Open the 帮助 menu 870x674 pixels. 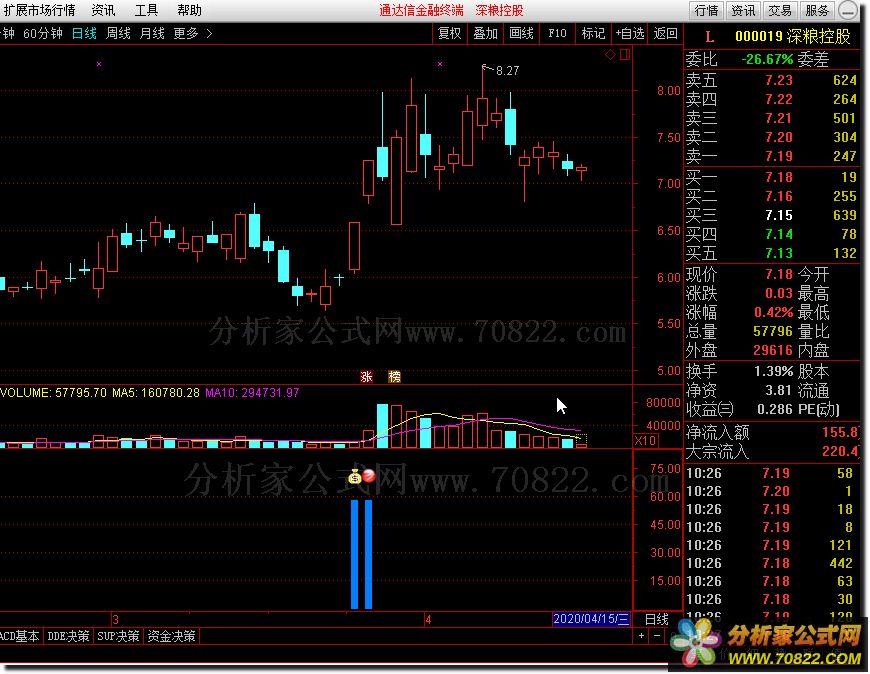tap(189, 10)
